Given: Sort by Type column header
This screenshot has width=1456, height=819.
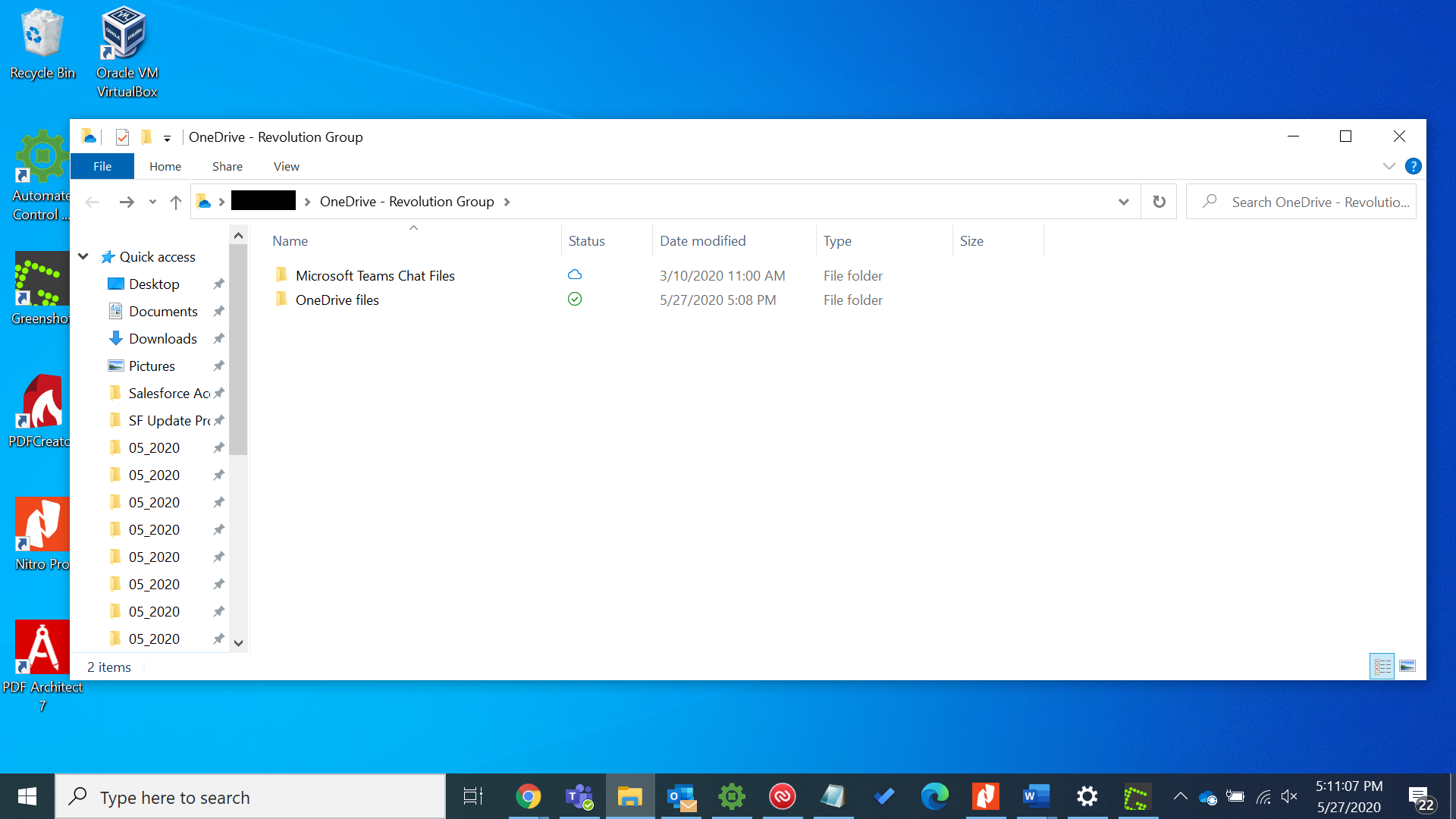Looking at the screenshot, I should 838,241.
